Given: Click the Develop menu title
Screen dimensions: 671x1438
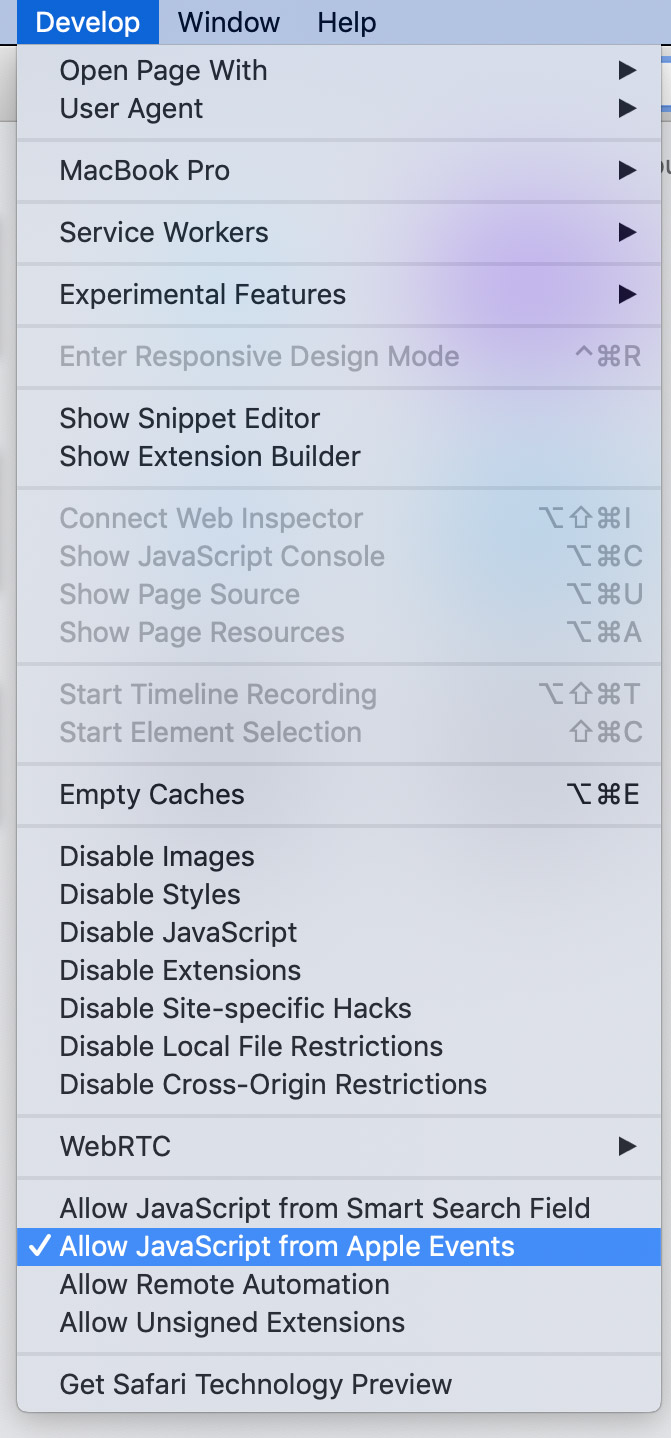Looking at the screenshot, I should click(x=88, y=21).
